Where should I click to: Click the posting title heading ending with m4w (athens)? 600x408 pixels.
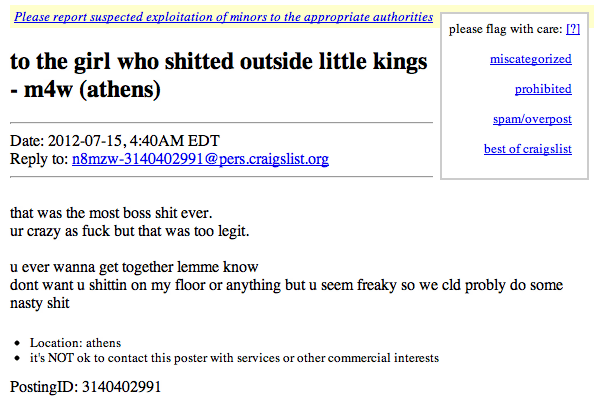click(x=218, y=76)
